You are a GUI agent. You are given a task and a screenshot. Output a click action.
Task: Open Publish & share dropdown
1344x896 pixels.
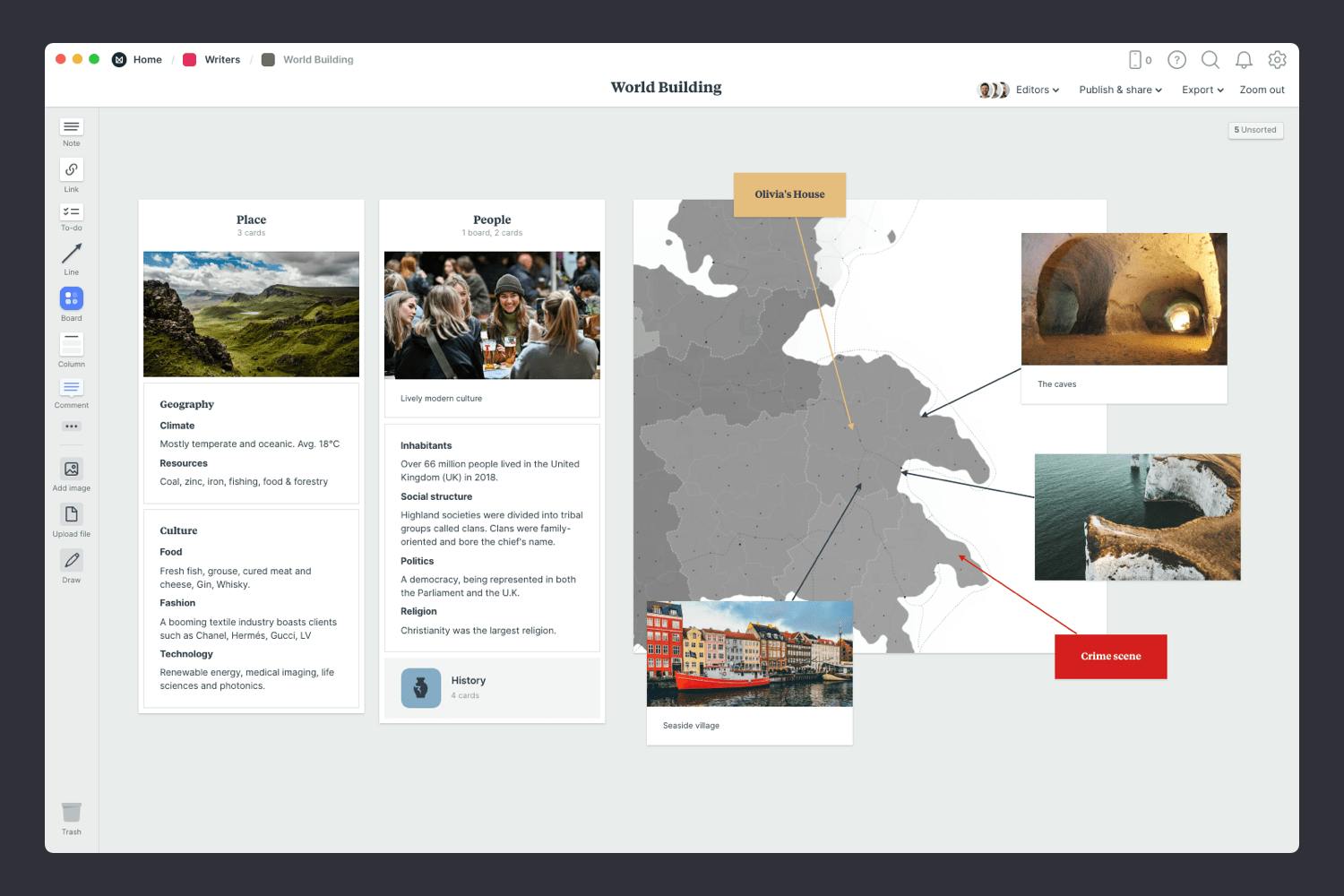1120,90
